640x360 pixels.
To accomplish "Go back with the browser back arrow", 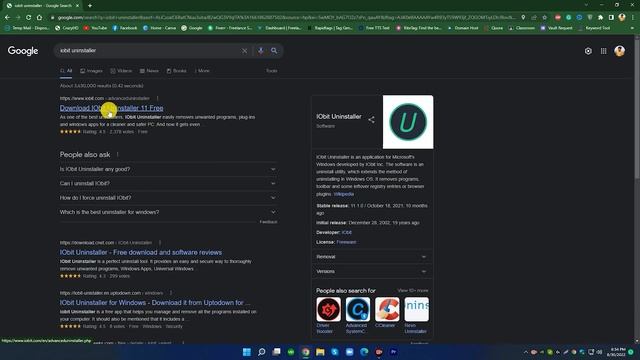I will tap(7, 18).
